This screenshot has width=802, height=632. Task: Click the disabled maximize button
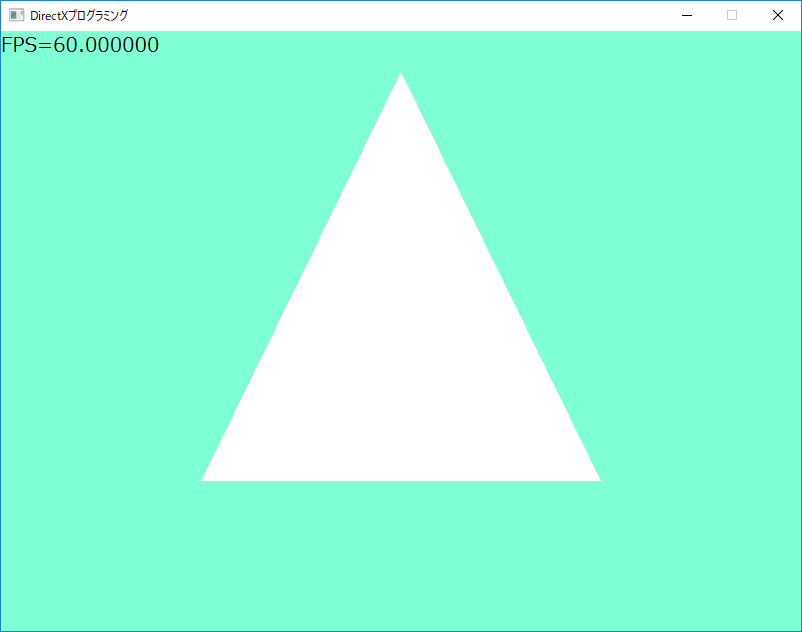pos(732,15)
